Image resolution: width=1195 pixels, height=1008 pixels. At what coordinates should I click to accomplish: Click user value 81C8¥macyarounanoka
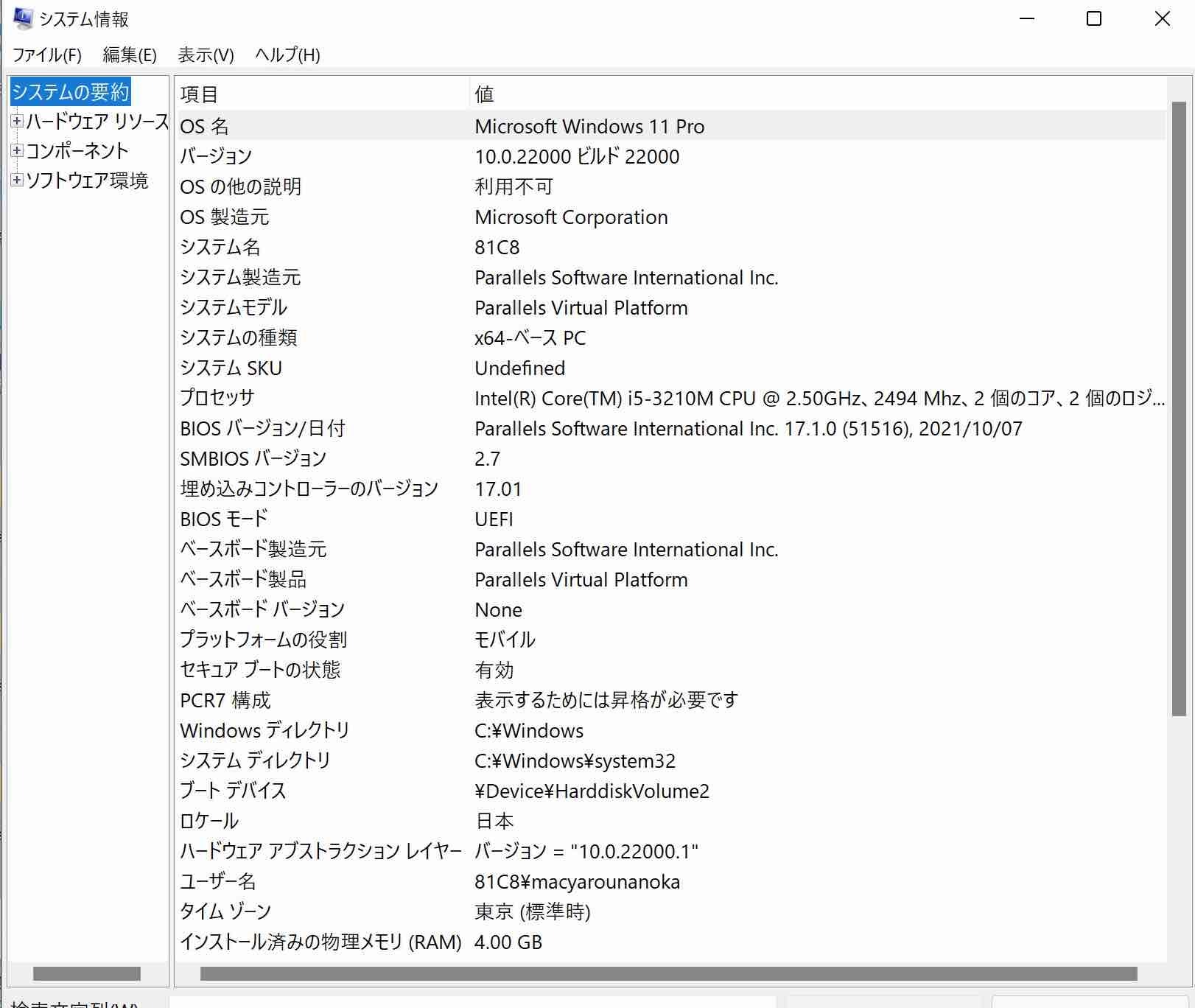pyautogui.click(x=577, y=881)
